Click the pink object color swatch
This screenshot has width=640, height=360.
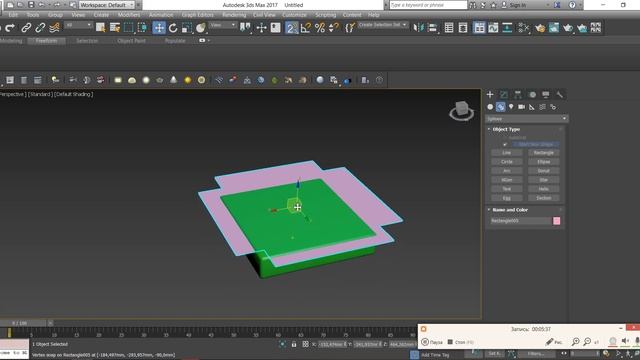tap(557, 221)
